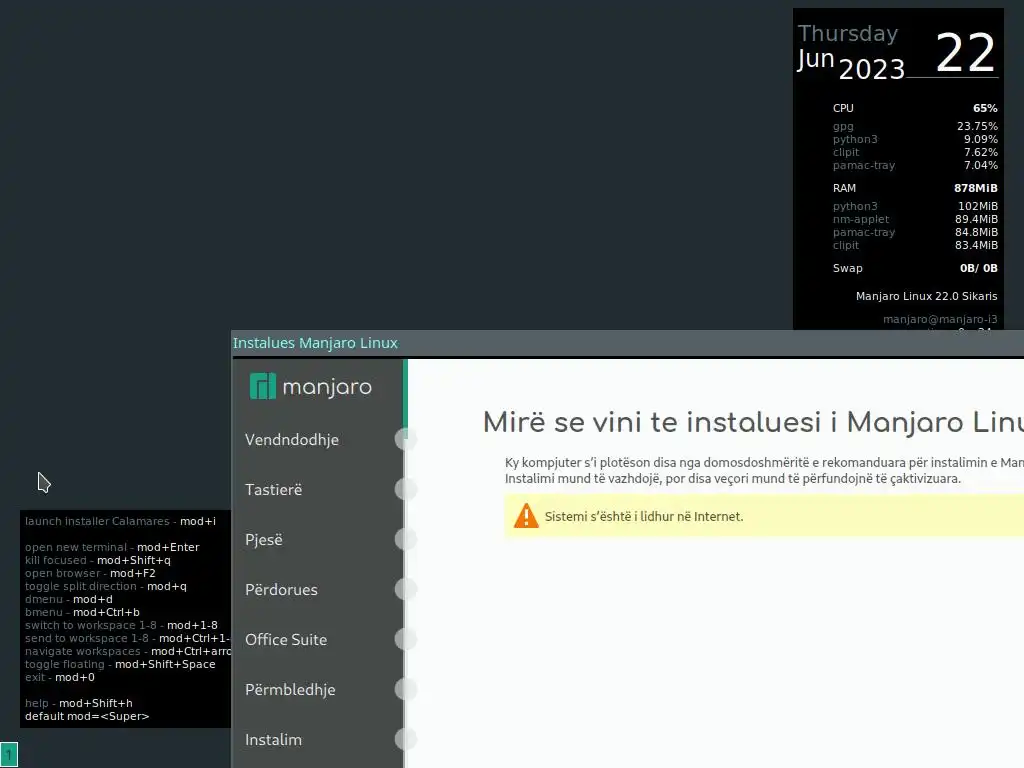Click 'navigate workspaces' hint
1024x768 pixels.
[x=128, y=652]
